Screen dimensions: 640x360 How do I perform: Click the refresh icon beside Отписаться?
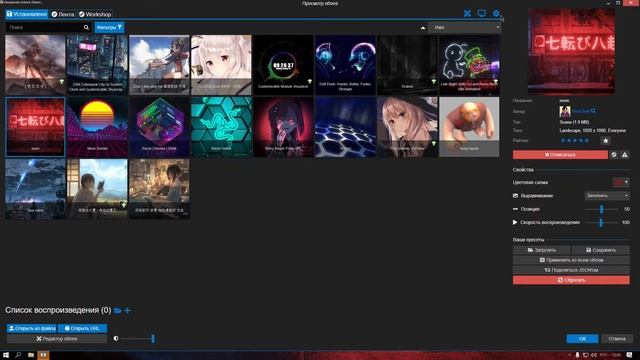tap(614, 155)
